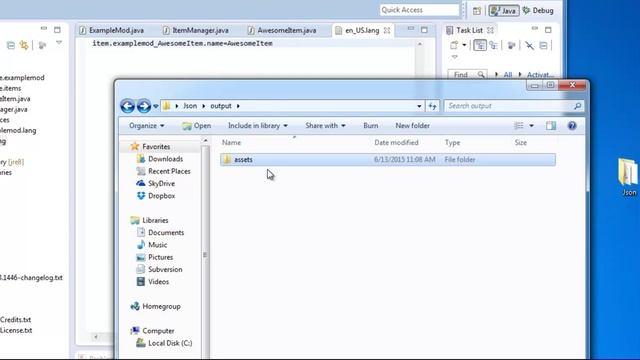The image size is (640, 360).
Task: Open the Organize menu
Action: 147,126
